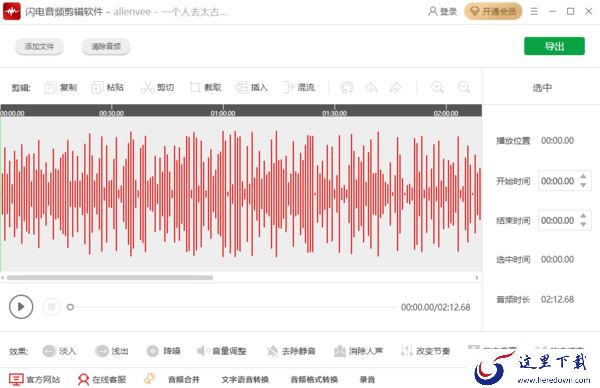Select the Cut (剪切) scissors tool

(x=157, y=88)
